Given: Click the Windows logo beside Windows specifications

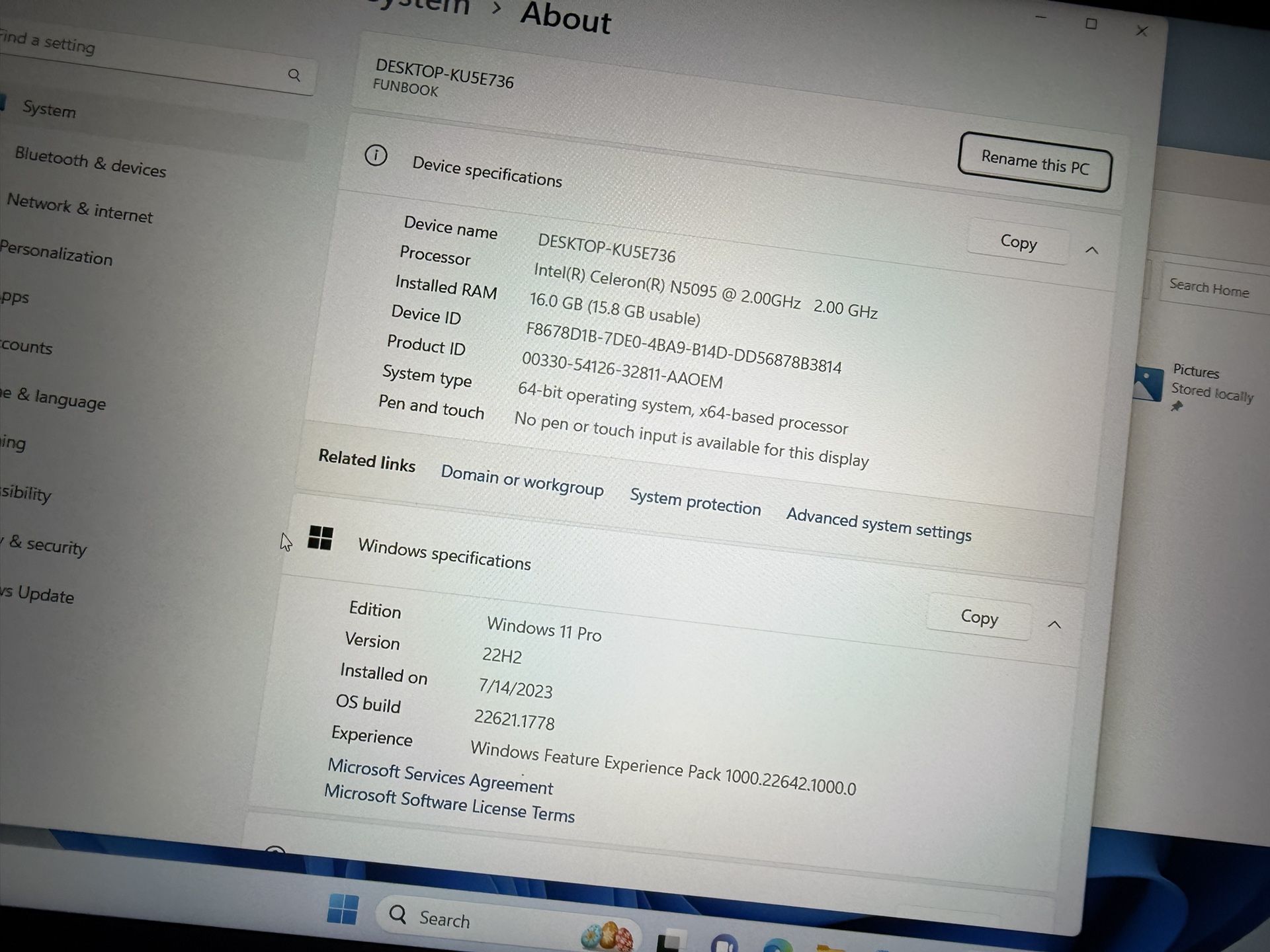Looking at the screenshot, I should click(x=320, y=537).
